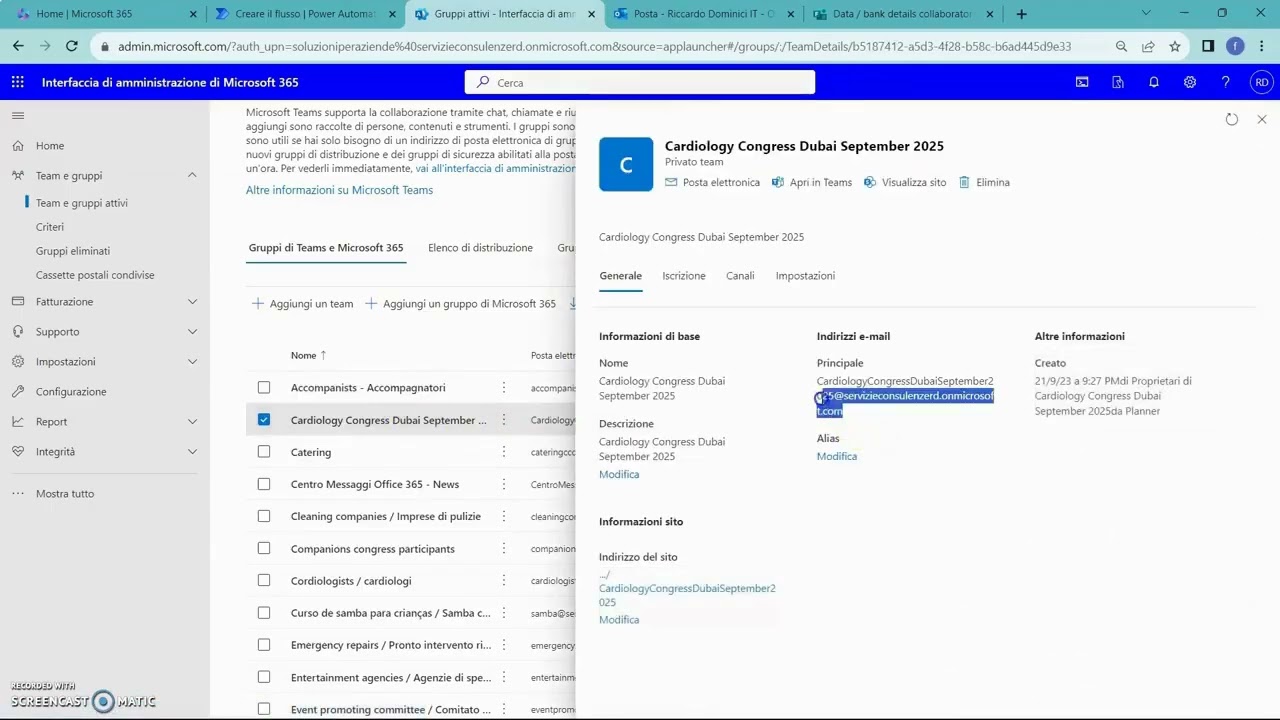Open Altre informazioni su Microsoft Teams link
Image resolution: width=1280 pixels, height=720 pixels.
[x=339, y=190]
